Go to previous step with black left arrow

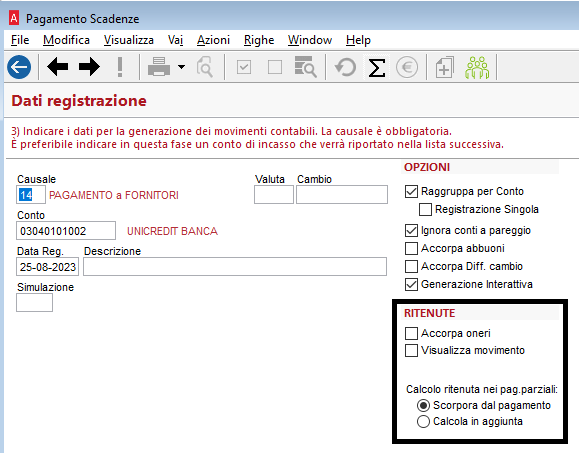click(x=58, y=67)
